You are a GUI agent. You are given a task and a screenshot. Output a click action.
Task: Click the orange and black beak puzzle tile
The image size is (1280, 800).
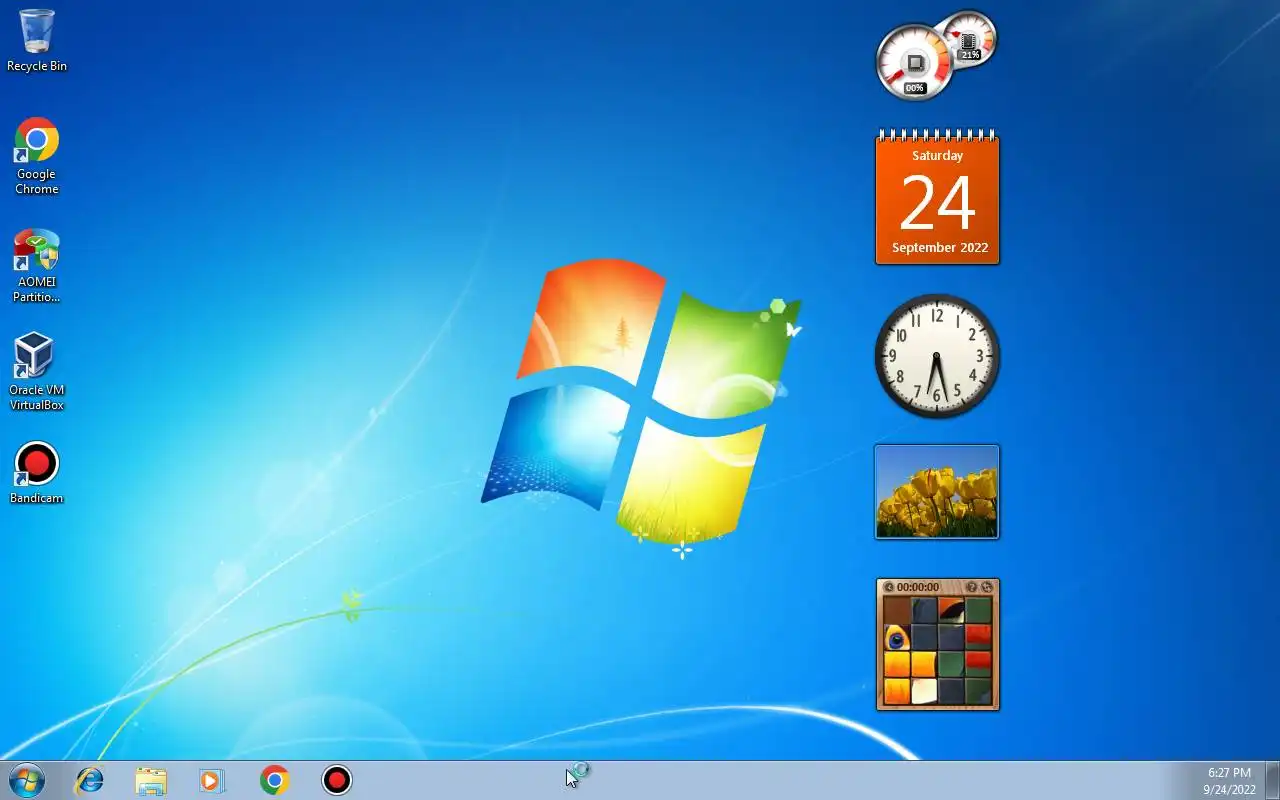point(951,610)
